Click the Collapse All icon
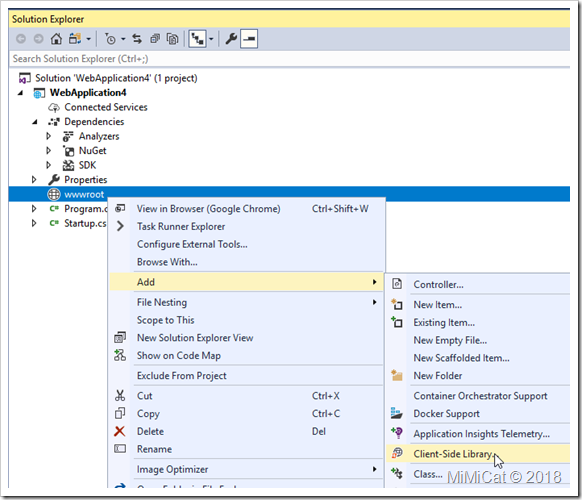Image resolution: width=582 pixels, height=500 pixels. (155, 39)
